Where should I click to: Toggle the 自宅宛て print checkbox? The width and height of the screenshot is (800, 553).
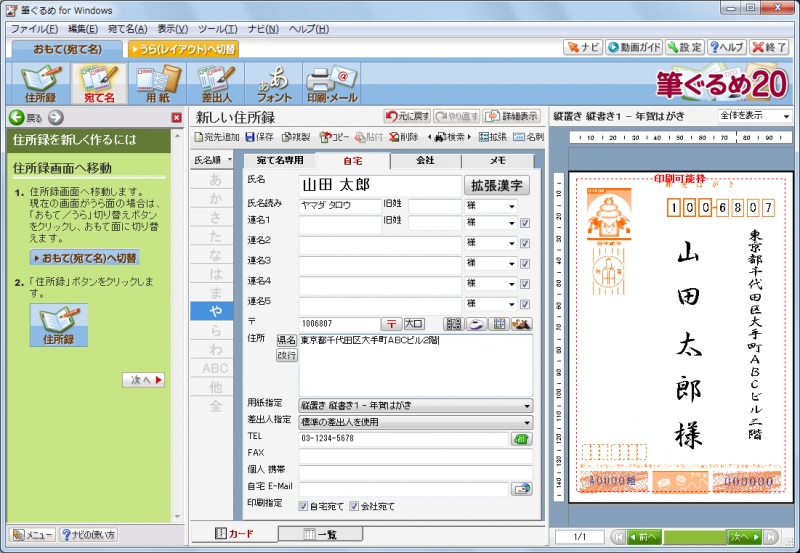[303, 506]
